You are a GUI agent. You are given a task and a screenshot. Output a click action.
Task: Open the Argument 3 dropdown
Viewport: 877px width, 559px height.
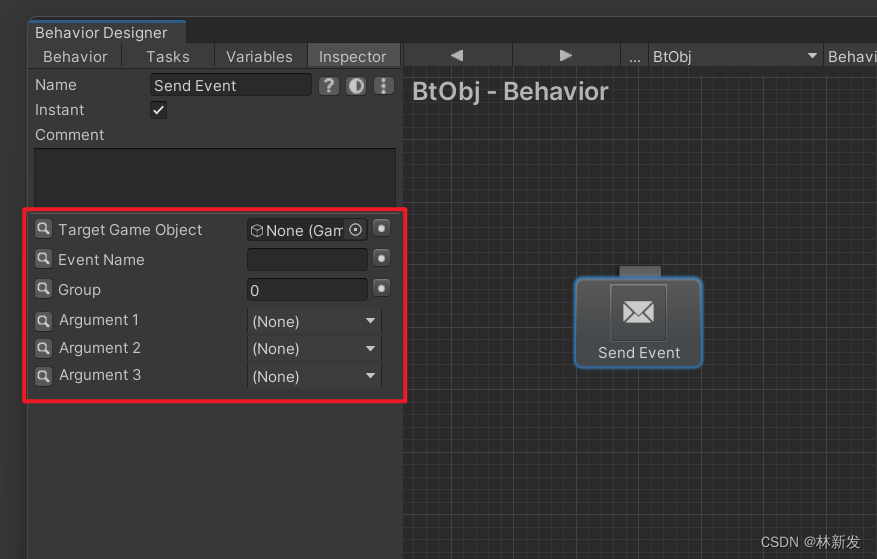[314, 376]
